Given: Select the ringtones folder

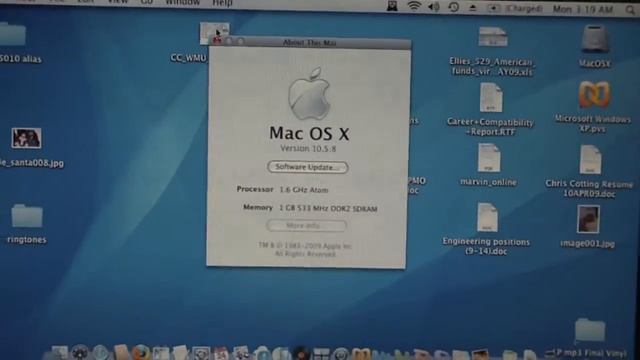Looking at the screenshot, I should 27,216.
